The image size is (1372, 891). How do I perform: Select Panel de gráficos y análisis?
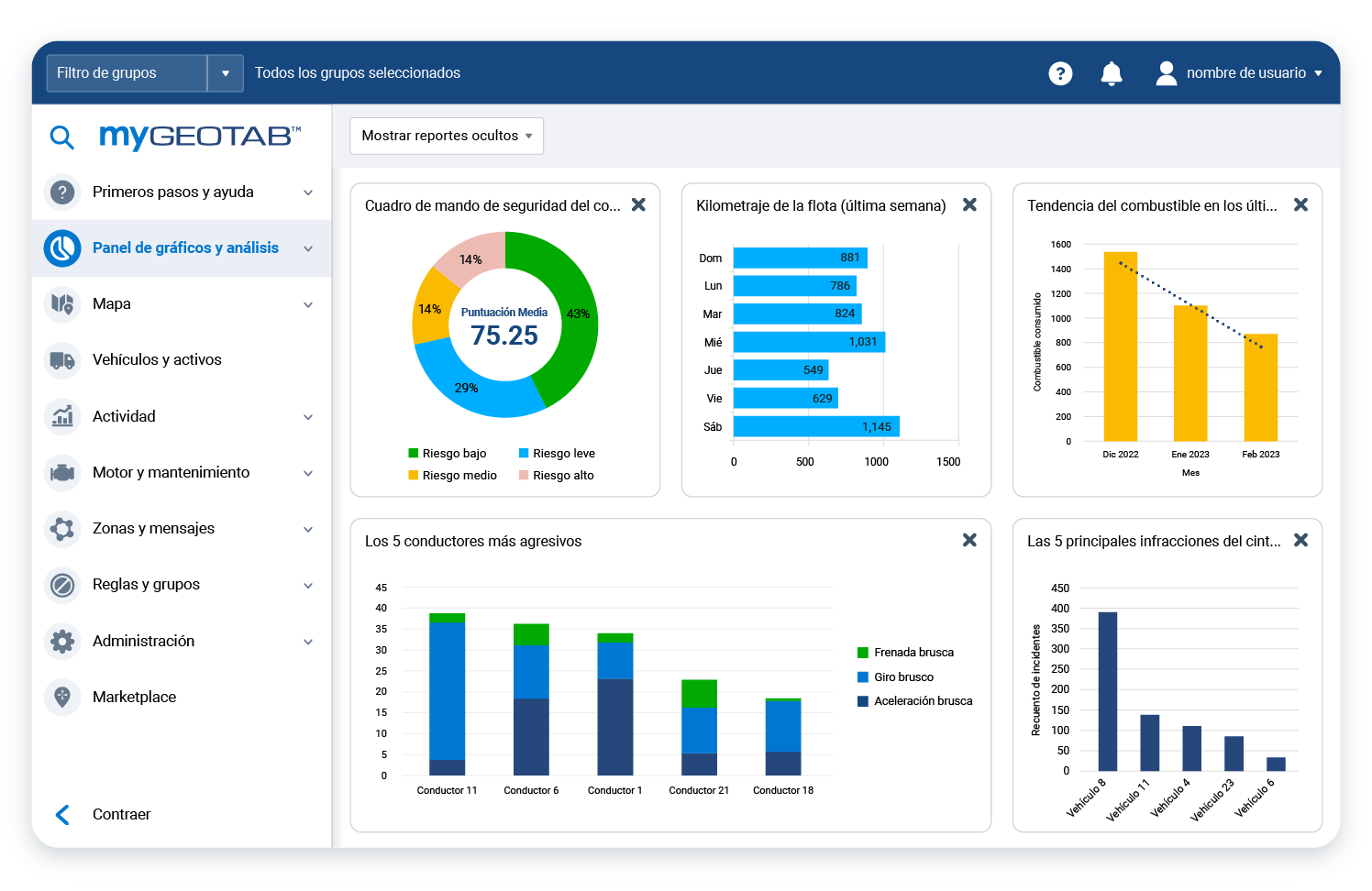184,247
